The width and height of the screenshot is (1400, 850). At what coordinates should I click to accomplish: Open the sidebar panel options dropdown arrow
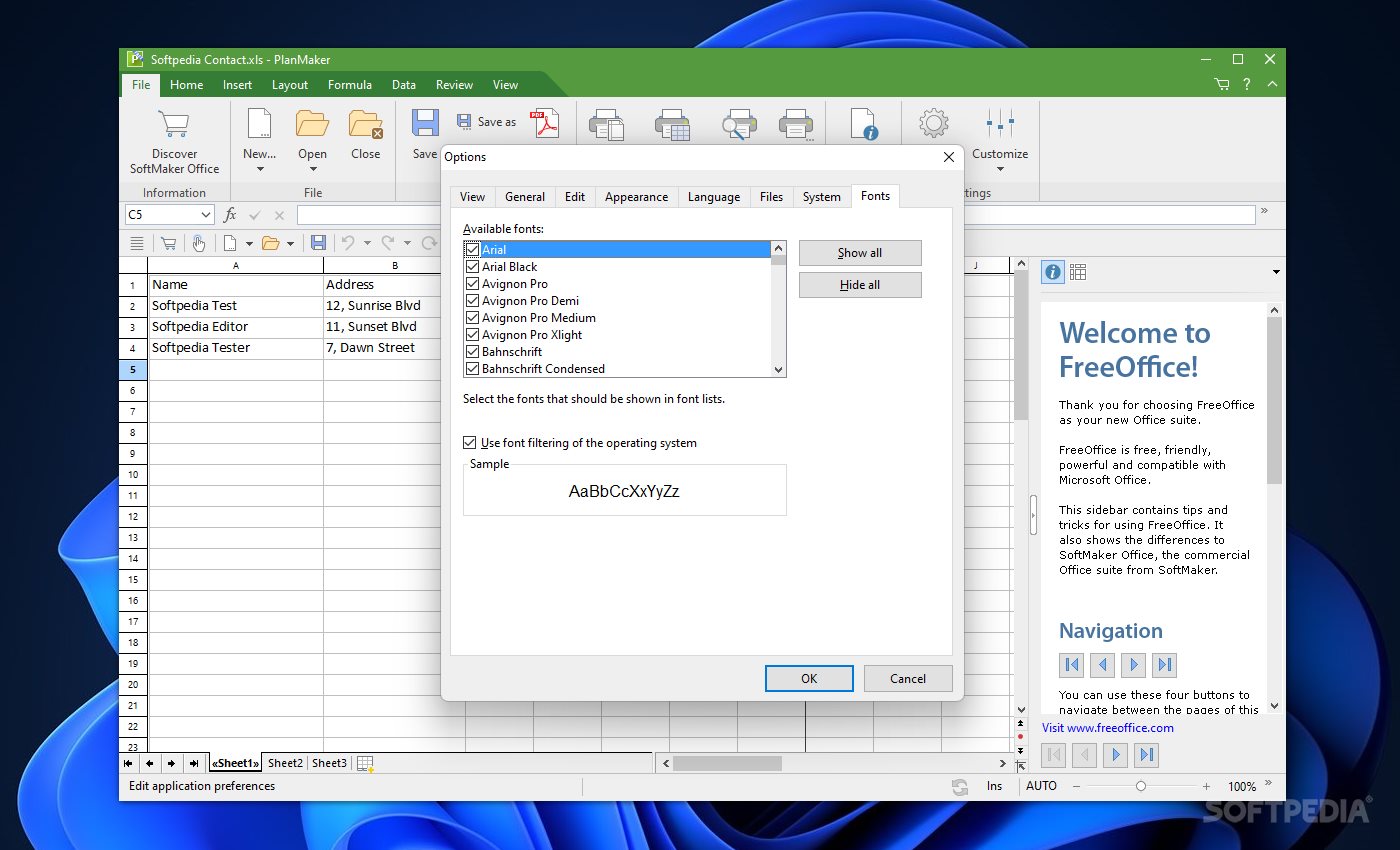pos(1276,272)
